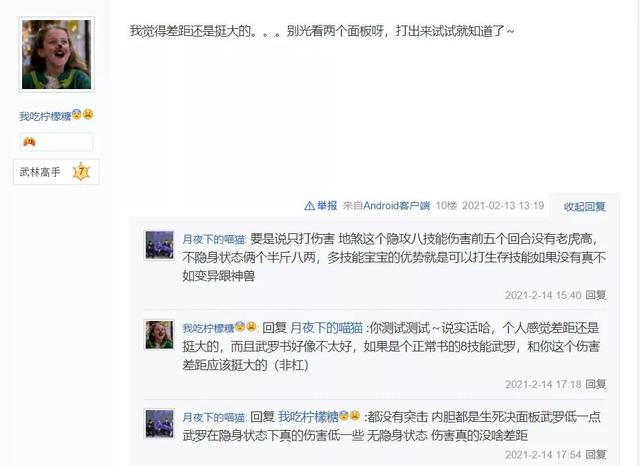This screenshot has width=640, height=466.
Task: Click the 举报 report link
Action: (327, 206)
